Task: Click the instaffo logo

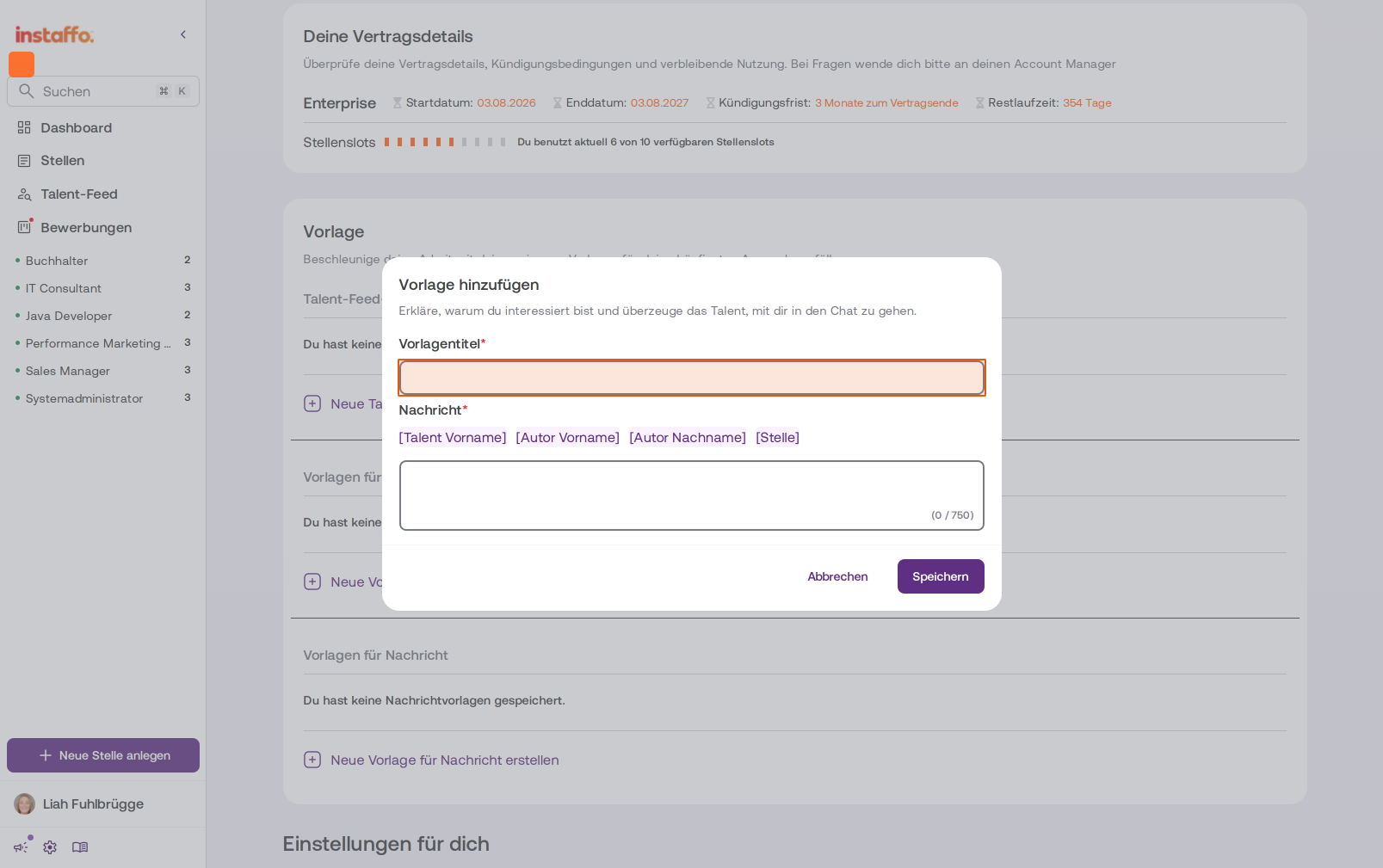Action: coord(54,34)
